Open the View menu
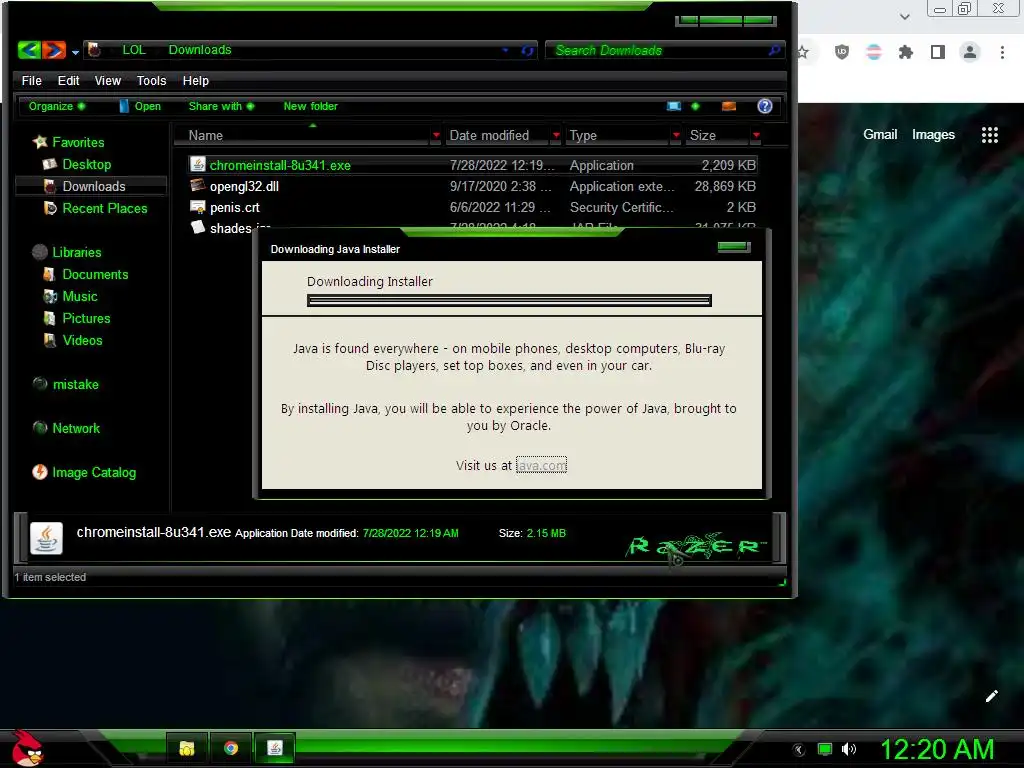Viewport: 1024px width, 768px height. (108, 80)
